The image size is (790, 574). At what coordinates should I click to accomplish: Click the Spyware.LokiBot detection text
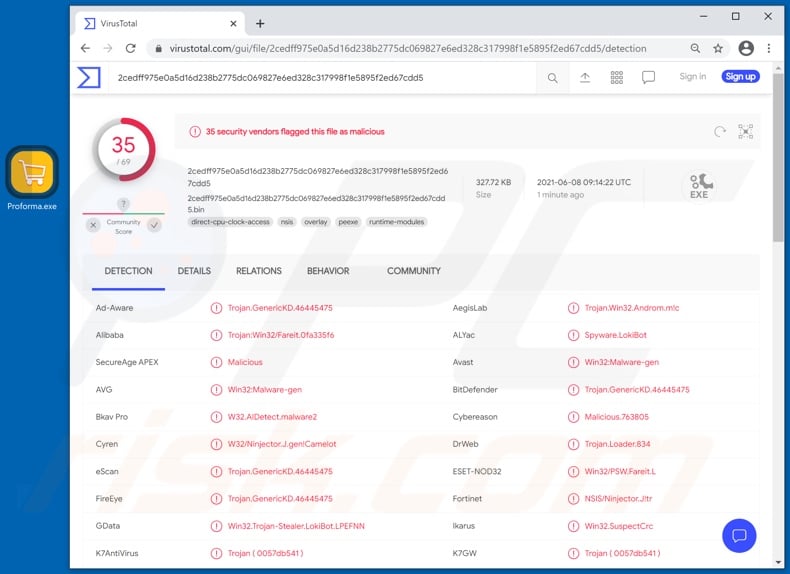click(616, 335)
